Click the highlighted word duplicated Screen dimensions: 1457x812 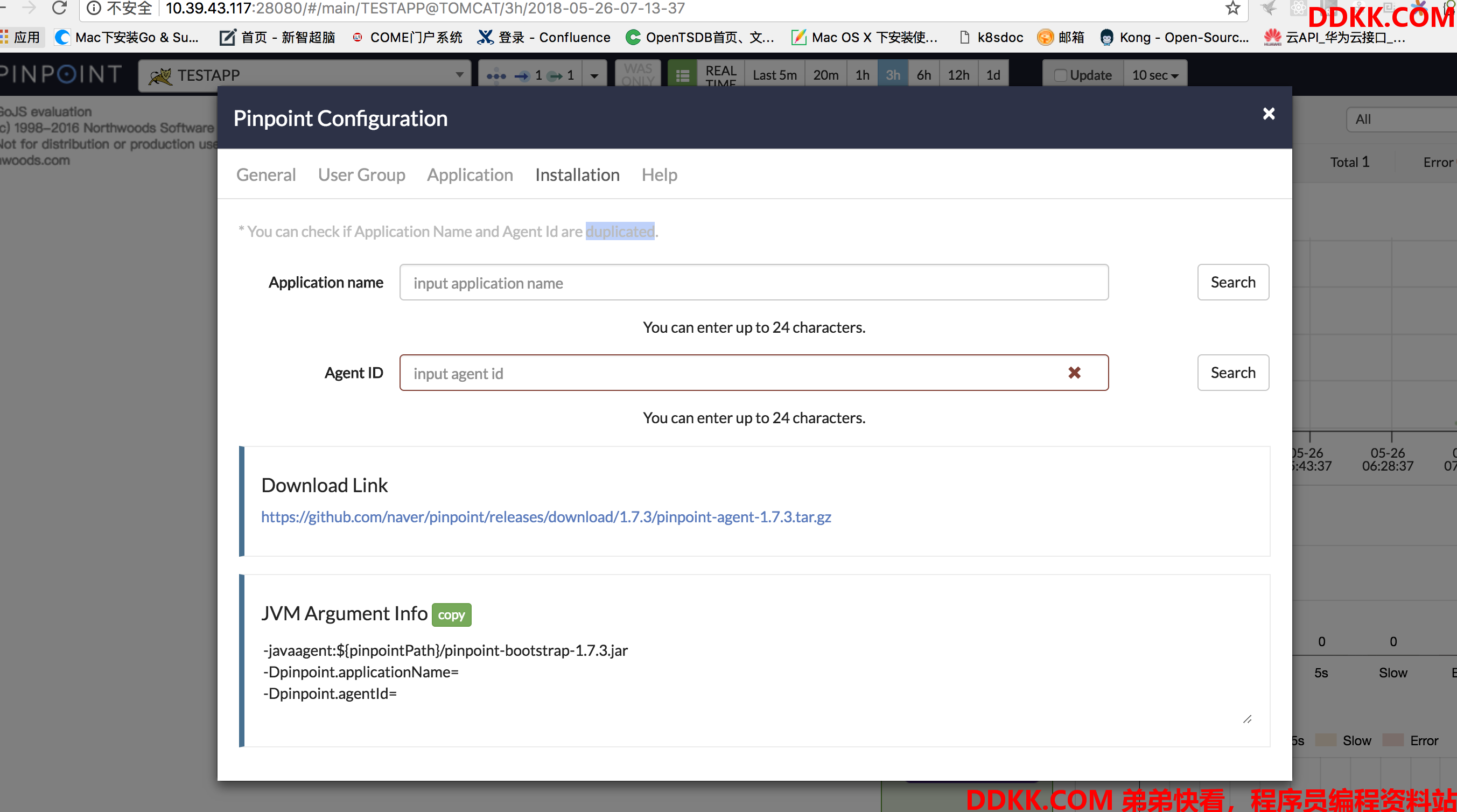(620, 232)
